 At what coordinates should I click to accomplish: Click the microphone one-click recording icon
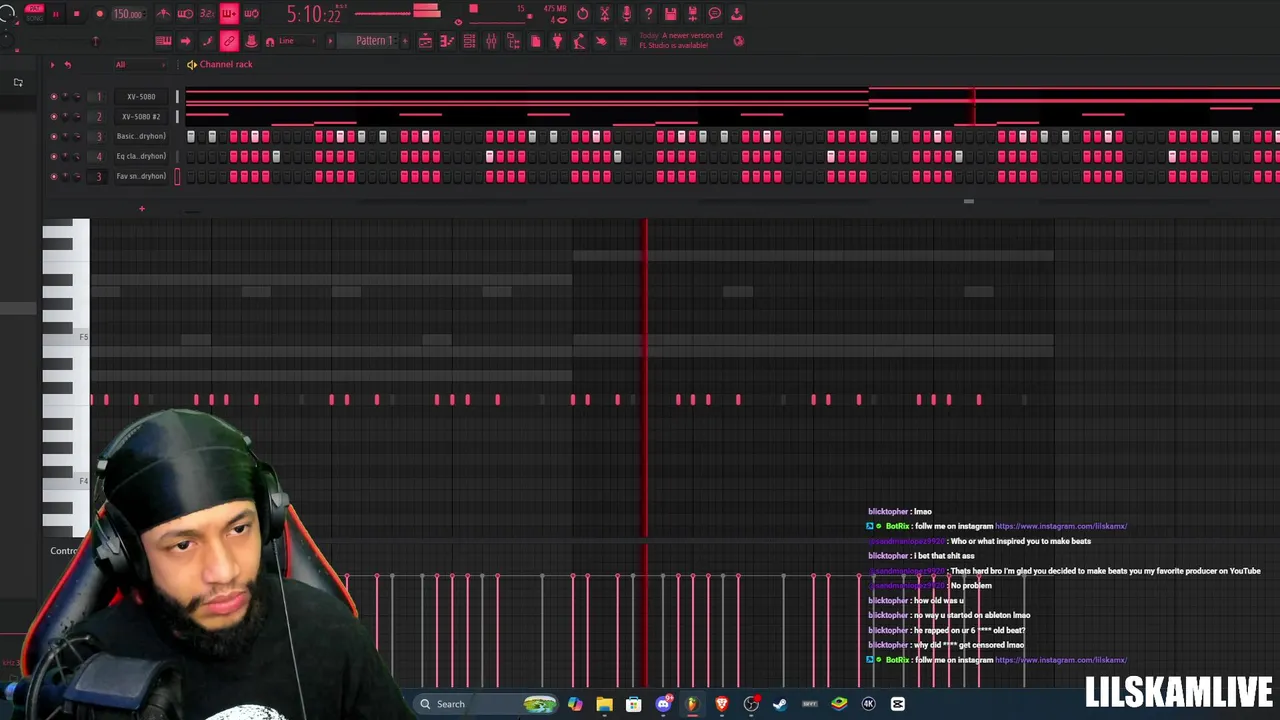tap(626, 14)
